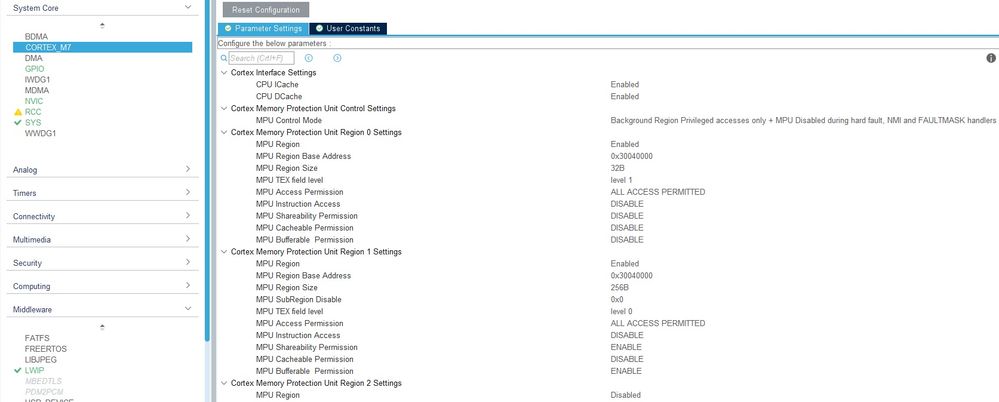Click Region 1 Shareability Permission ENABLE value
999x402 pixels.
[x=626, y=347]
